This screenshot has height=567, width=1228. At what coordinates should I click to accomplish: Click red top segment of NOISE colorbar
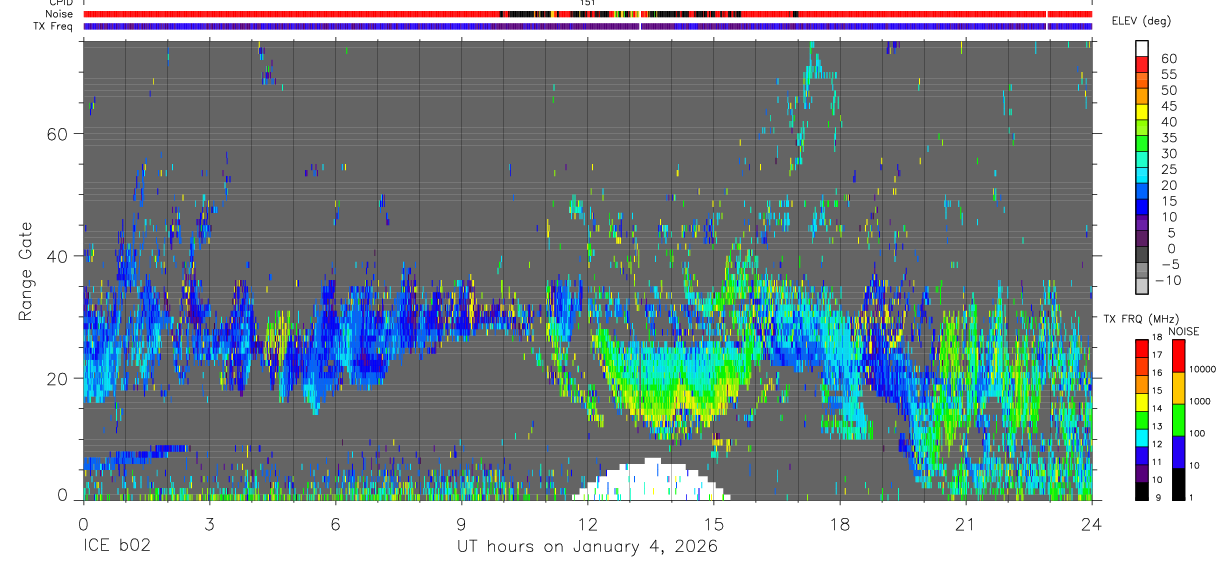1178,356
